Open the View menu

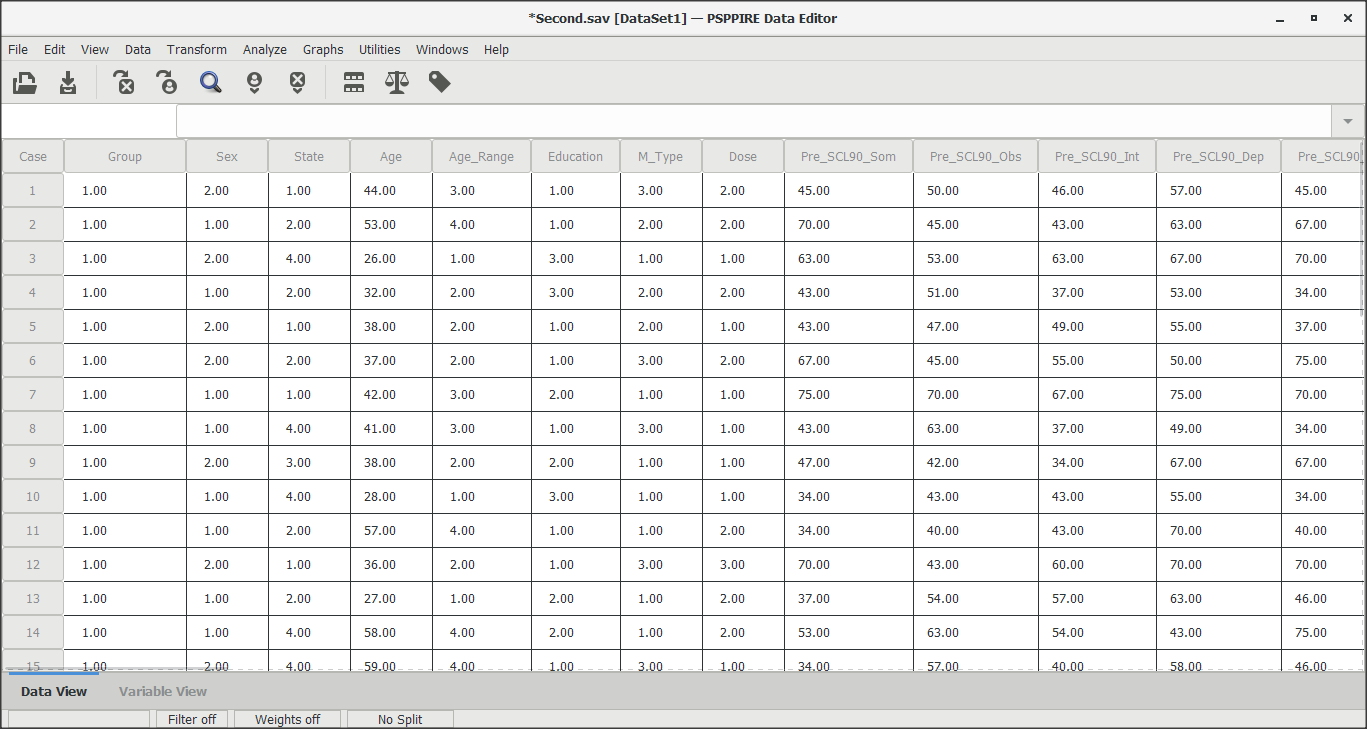(x=95, y=49)
